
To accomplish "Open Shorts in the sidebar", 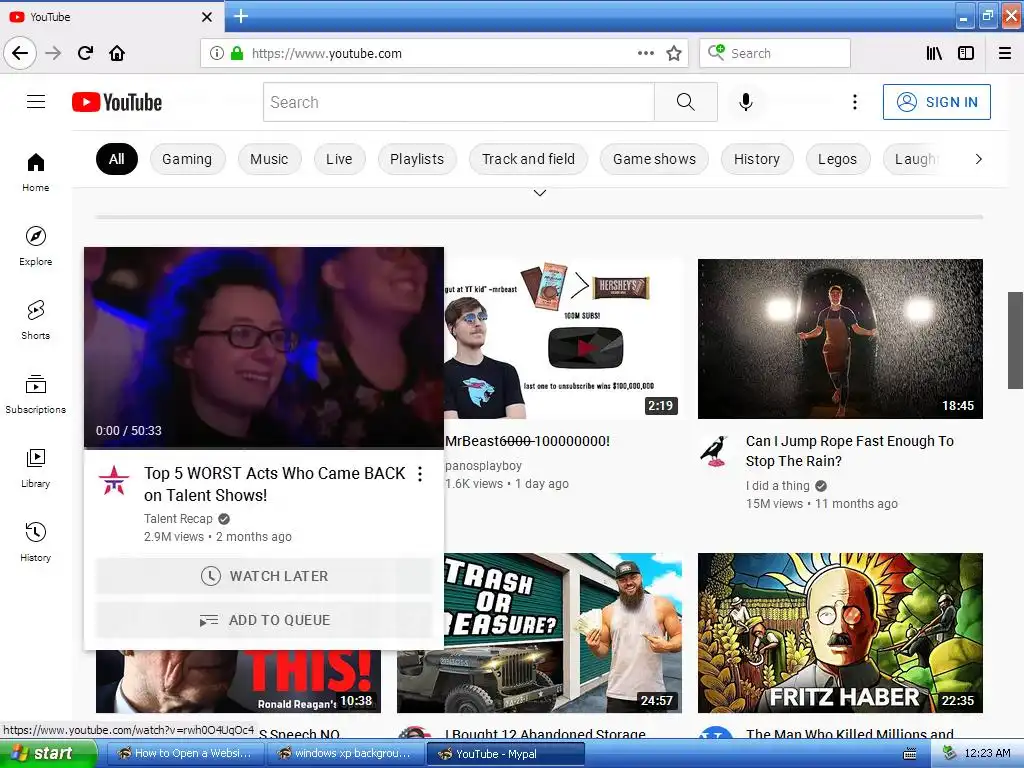I will click(36, 320).
